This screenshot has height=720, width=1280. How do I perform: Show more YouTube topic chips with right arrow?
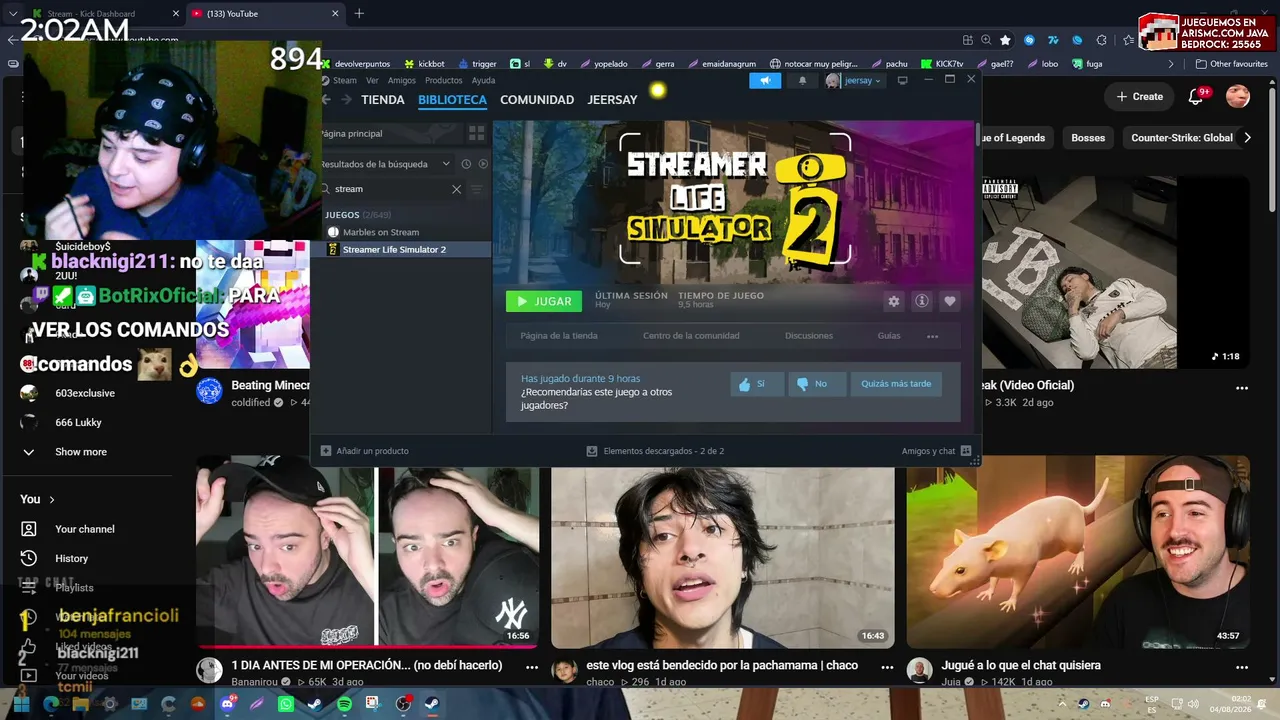pos(1247,138)
